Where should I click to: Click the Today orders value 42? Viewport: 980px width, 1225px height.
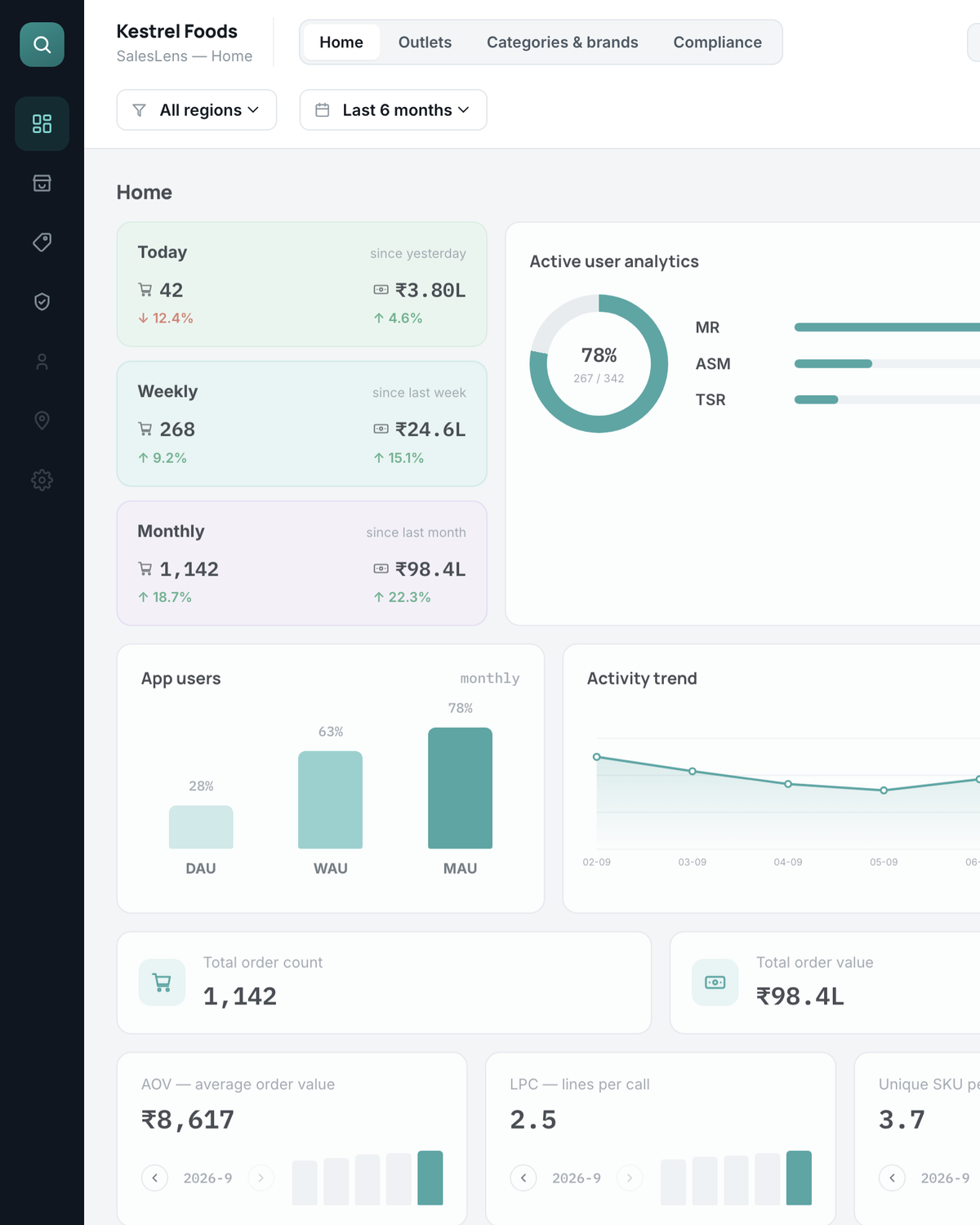(x=171, y=290)
